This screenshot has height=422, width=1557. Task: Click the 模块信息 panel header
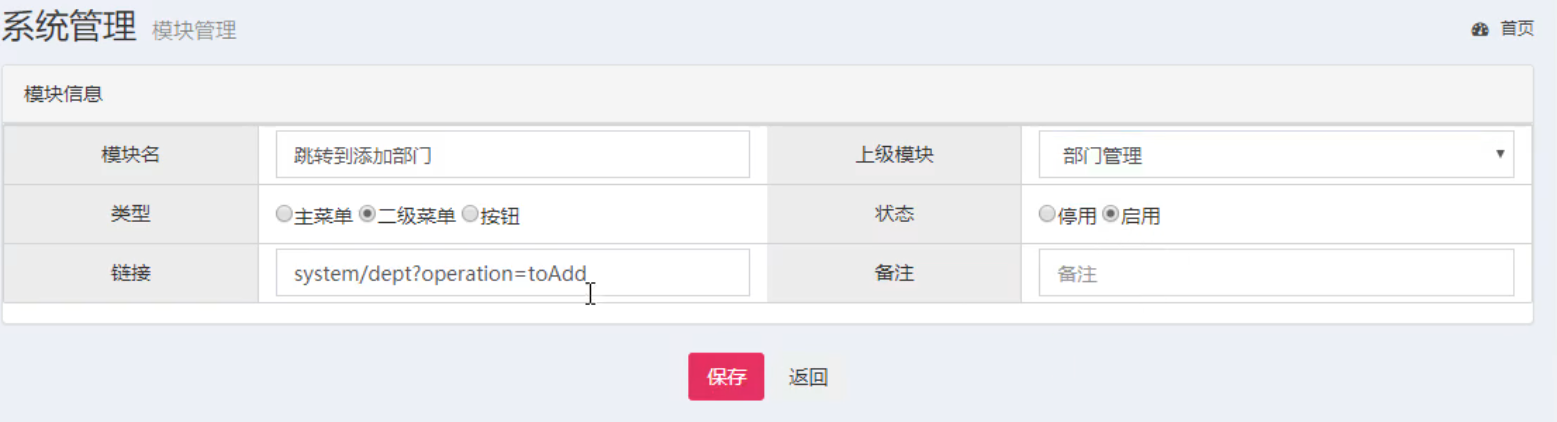(x=64, y=95)
